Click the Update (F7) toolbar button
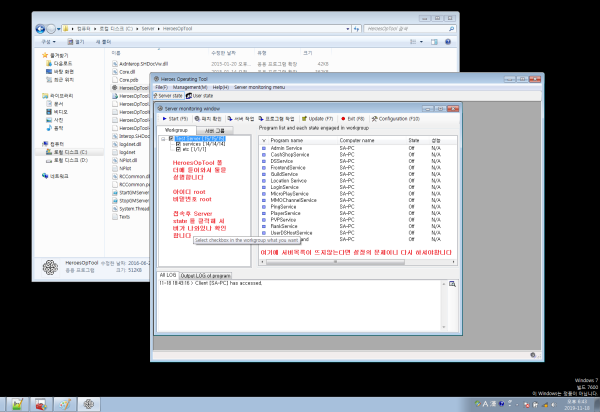 pos(318,119)
